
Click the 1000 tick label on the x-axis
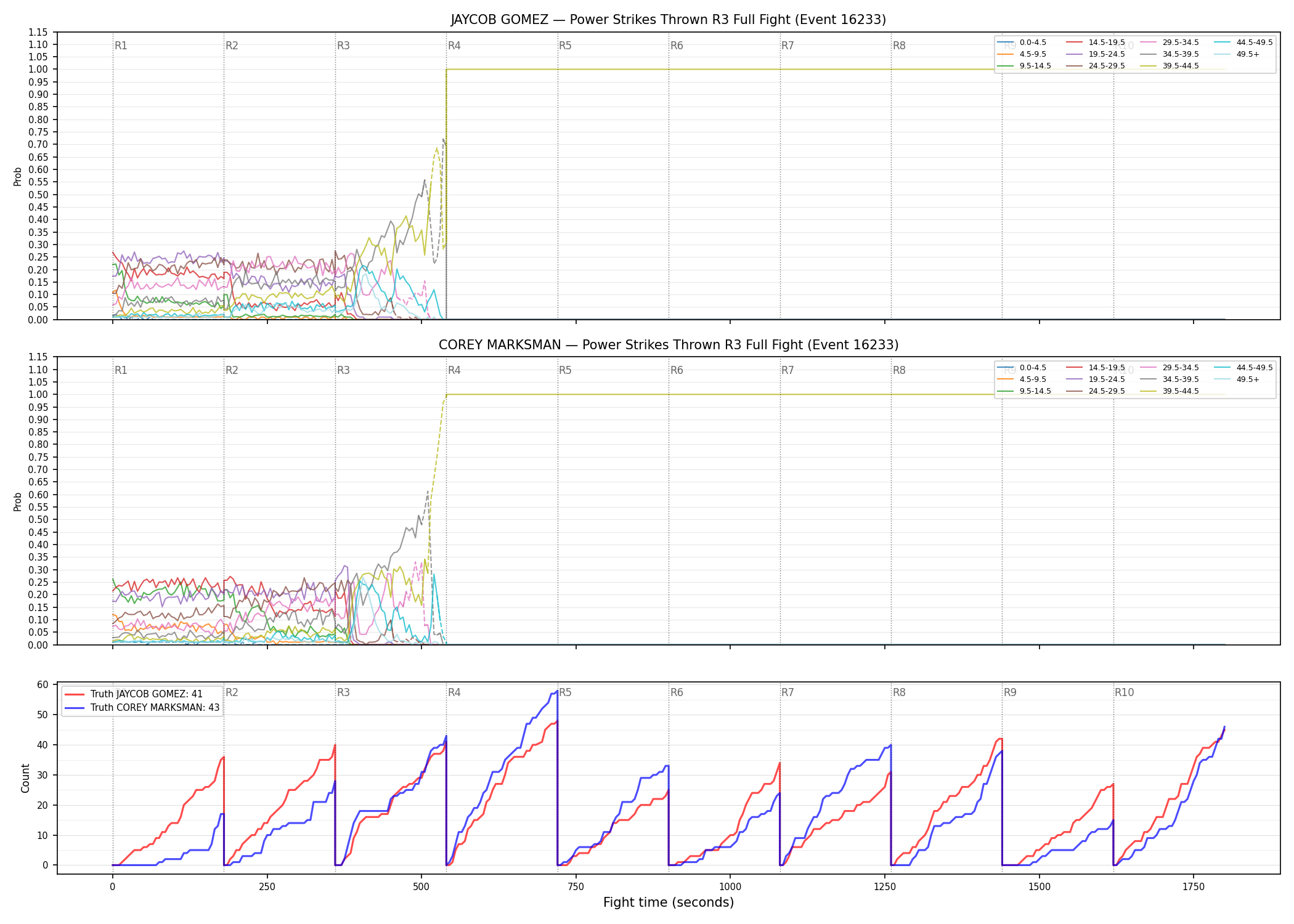tap(730, 887)
